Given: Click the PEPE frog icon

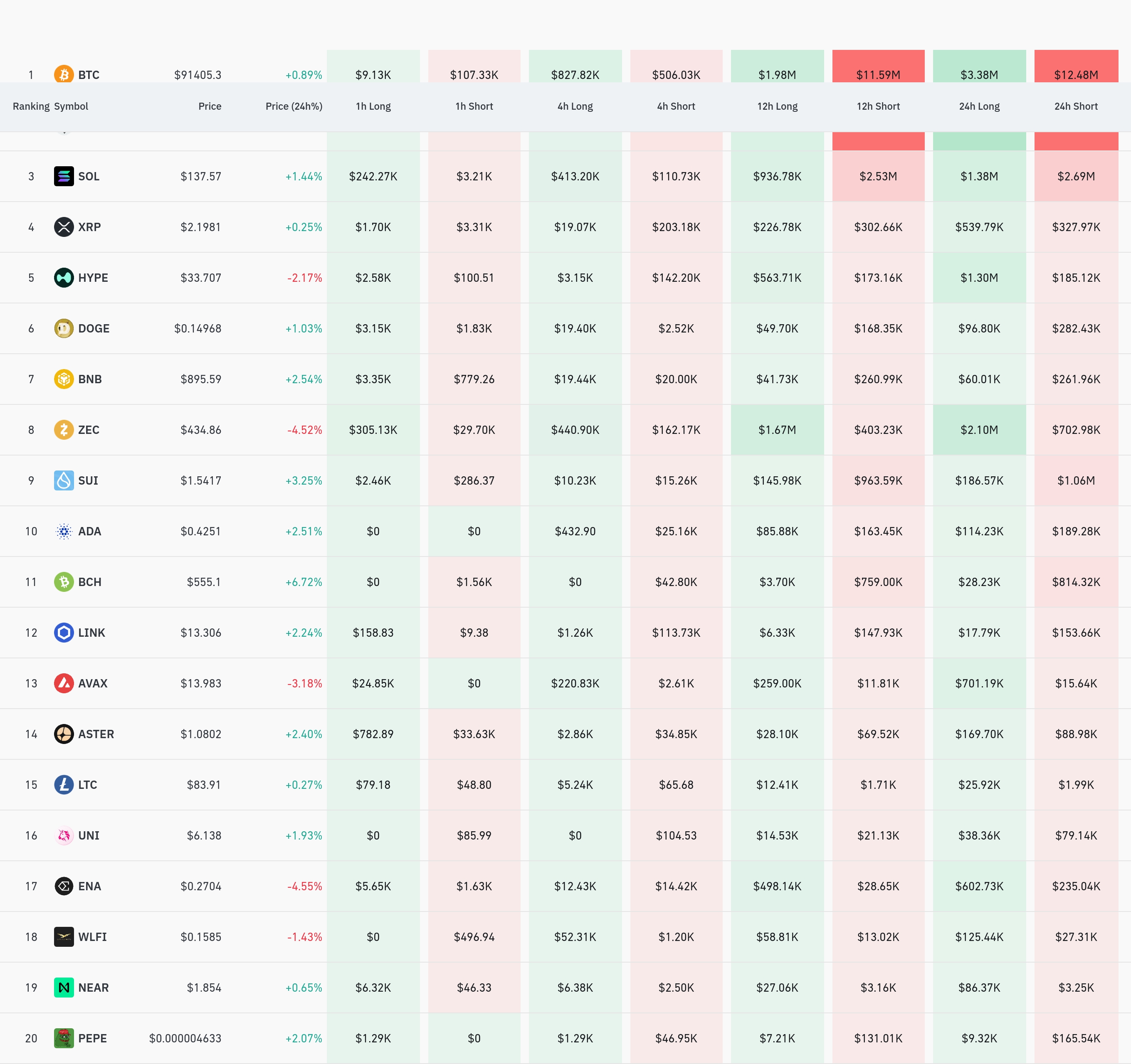Looking at the screenshot, I should point(64,1038).
